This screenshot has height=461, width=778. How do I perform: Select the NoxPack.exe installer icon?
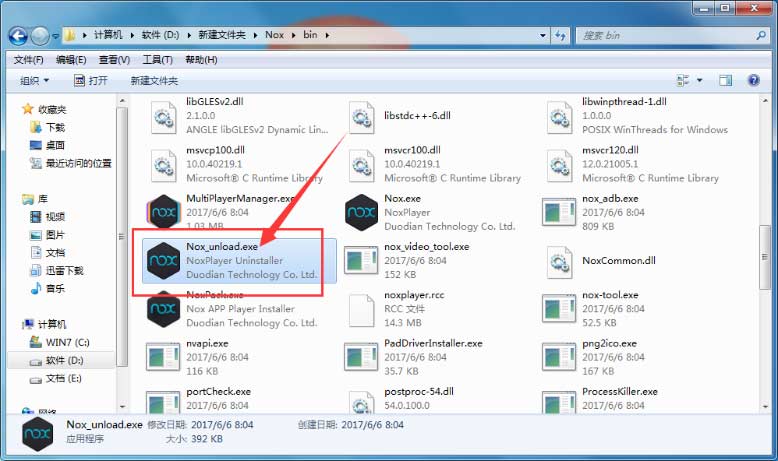pyautogui.click(x=163, y=309)
